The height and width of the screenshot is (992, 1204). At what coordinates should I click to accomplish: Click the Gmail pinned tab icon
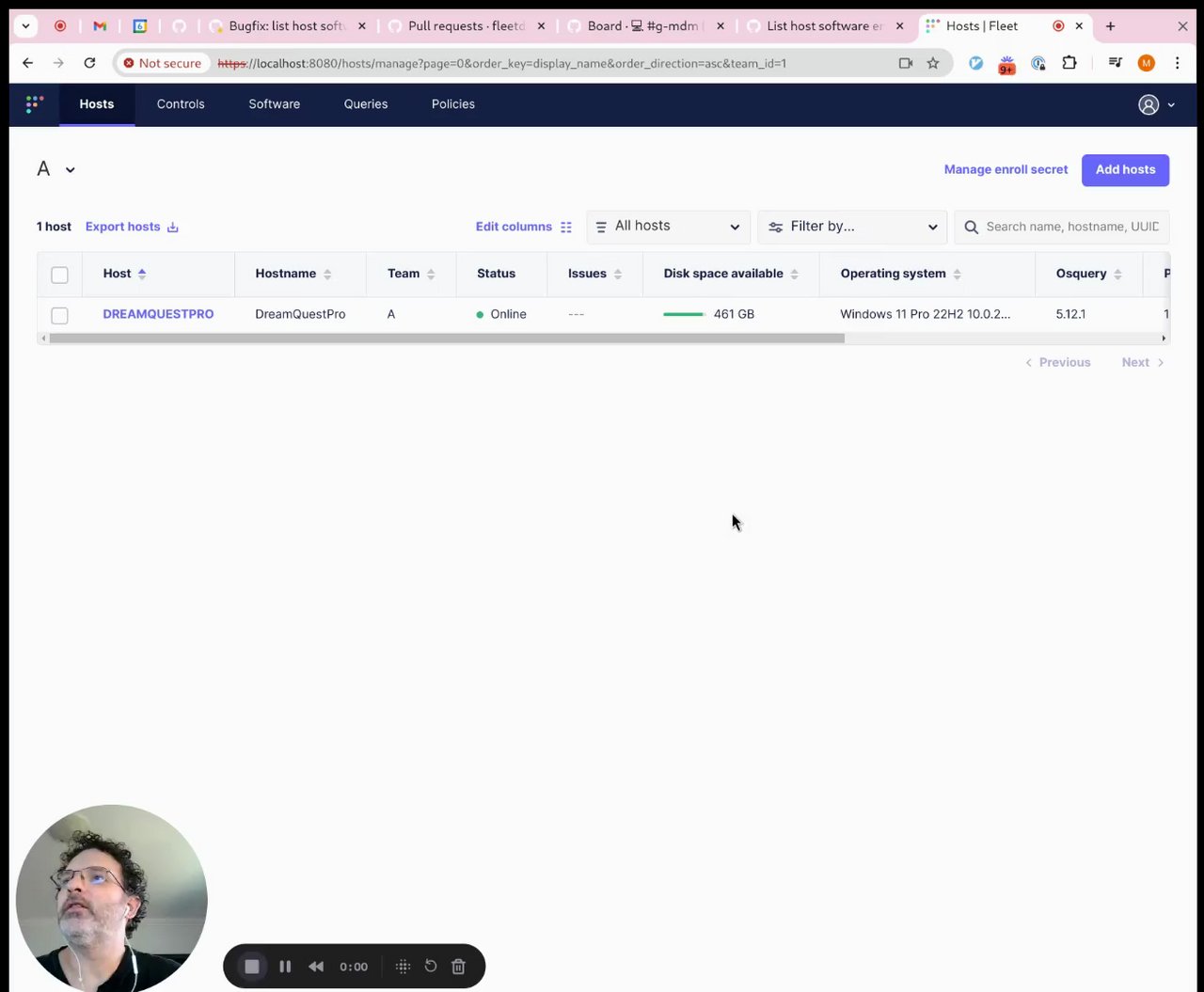100,26
